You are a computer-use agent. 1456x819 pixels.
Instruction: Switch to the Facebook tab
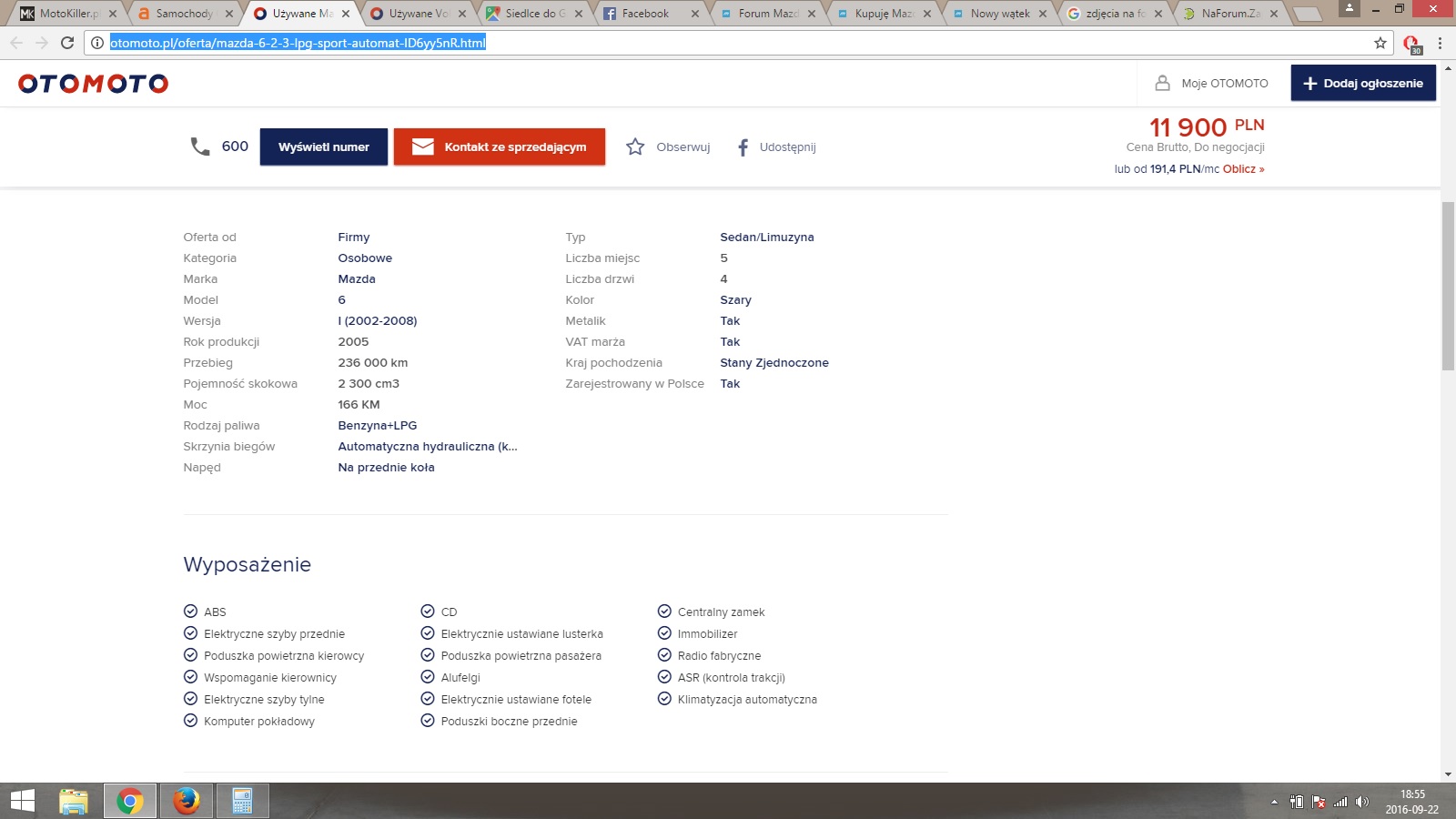pos(644,14)
